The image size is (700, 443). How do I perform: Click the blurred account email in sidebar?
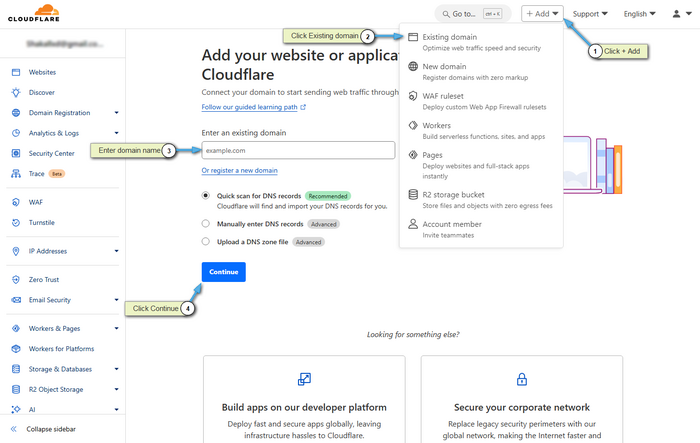point(65,44)
